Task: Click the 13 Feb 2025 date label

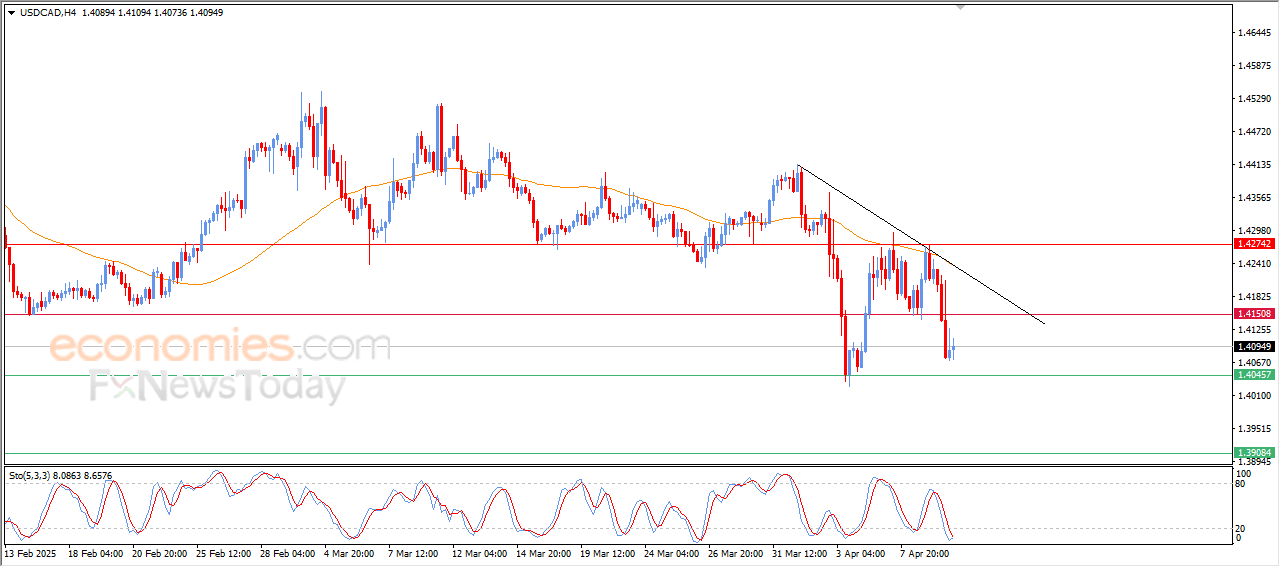Action: coord(28,552)
